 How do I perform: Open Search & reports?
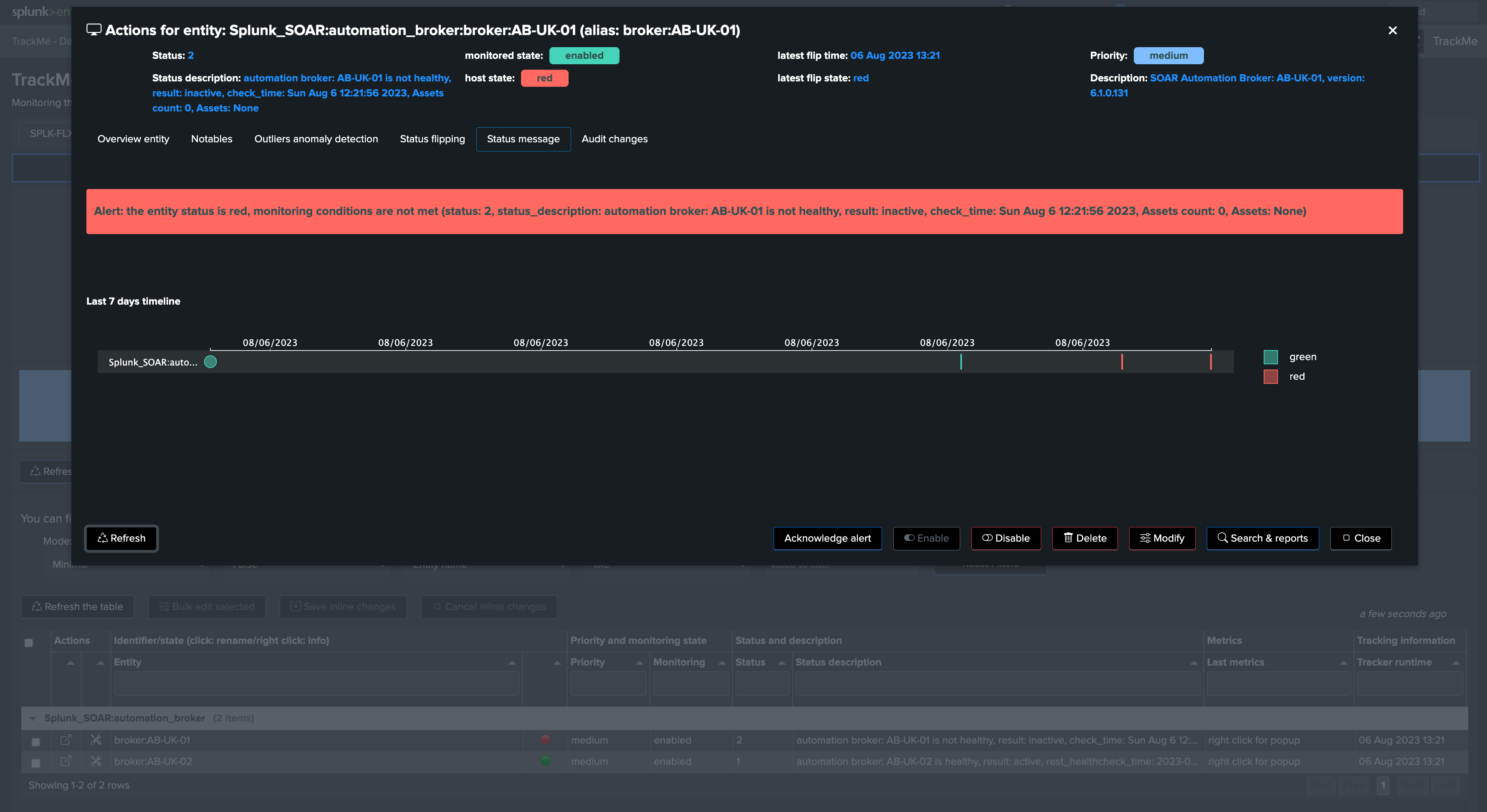click(x=1262, y=538)
